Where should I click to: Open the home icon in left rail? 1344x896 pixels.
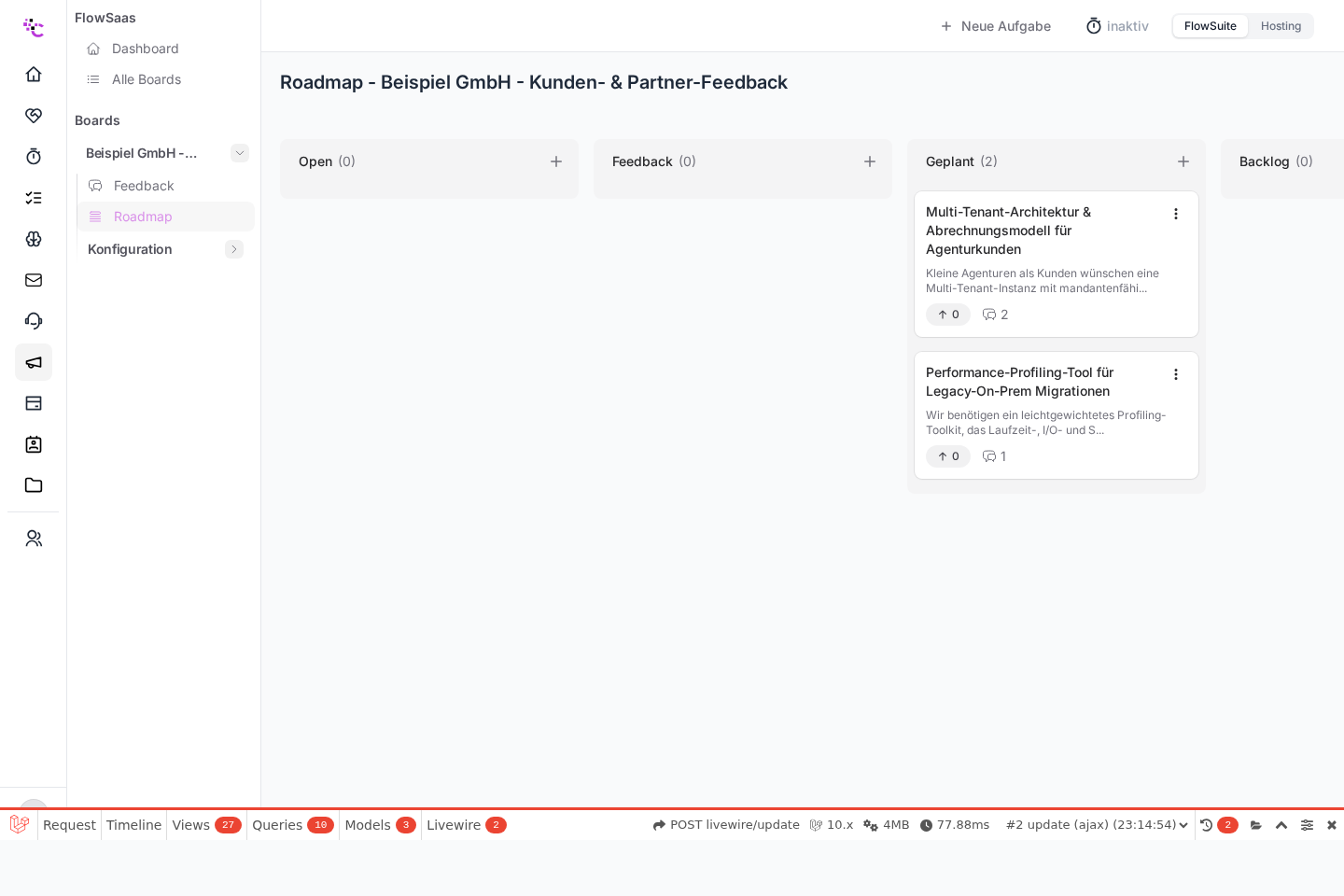point(34,74)
